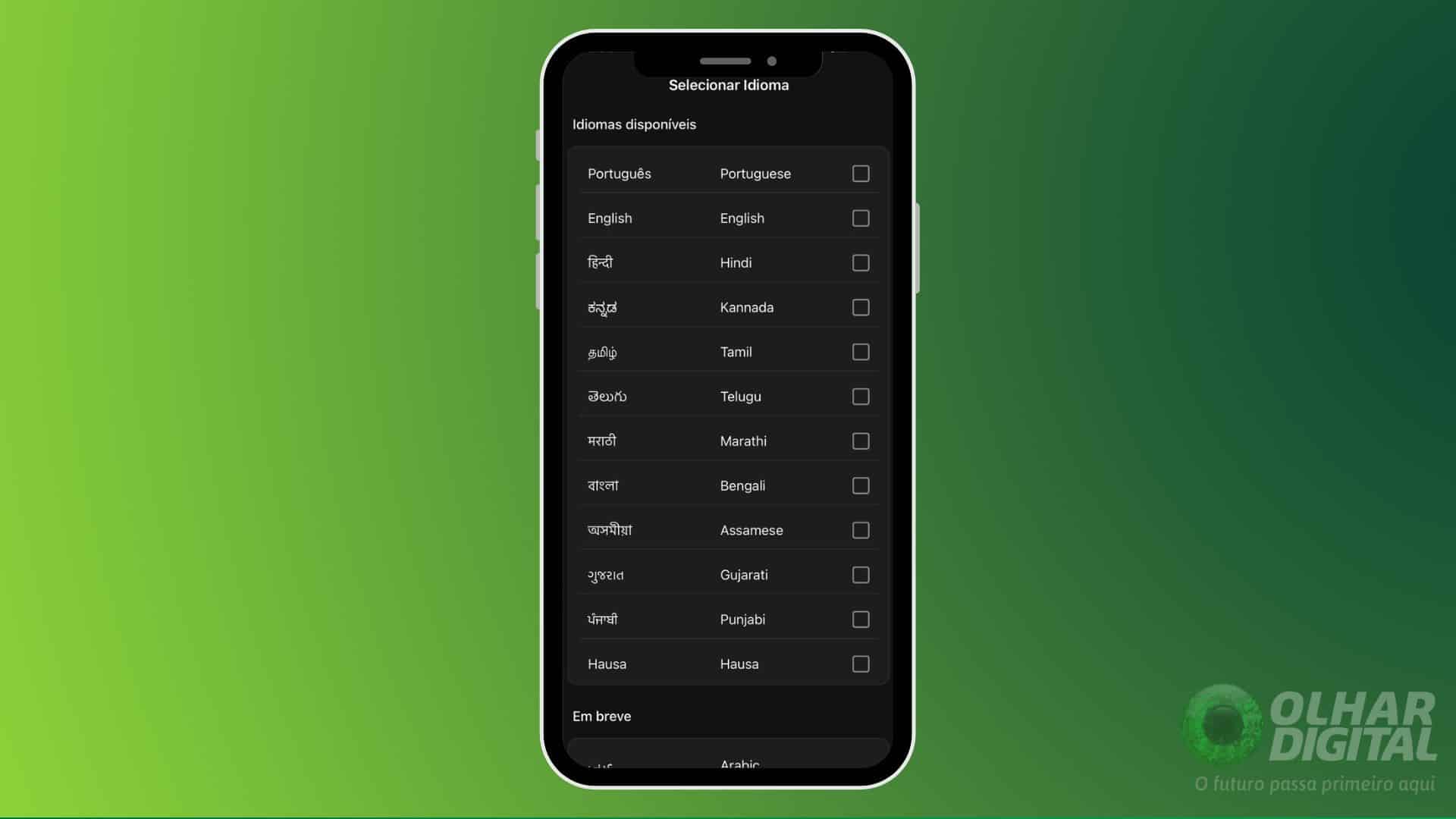
Task: Check the Kannada language box
Action: coord(861,307)
